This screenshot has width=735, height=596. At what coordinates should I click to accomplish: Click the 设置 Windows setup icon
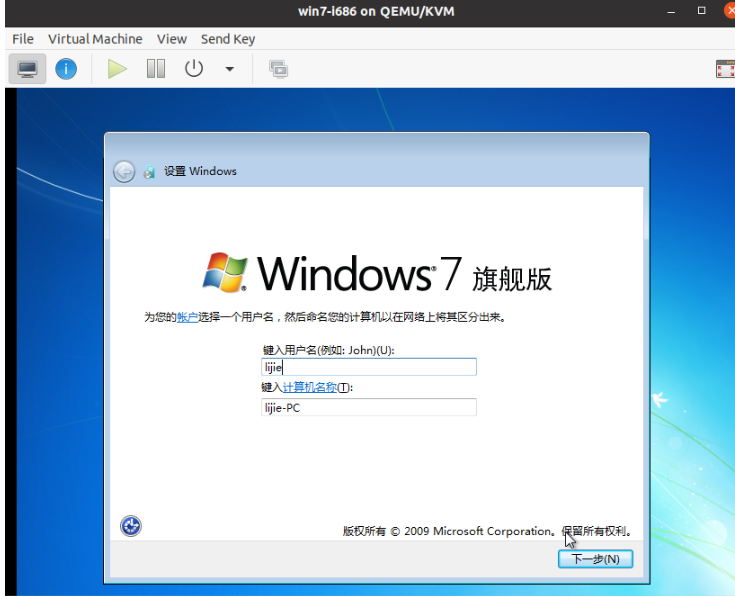point(149,172)
